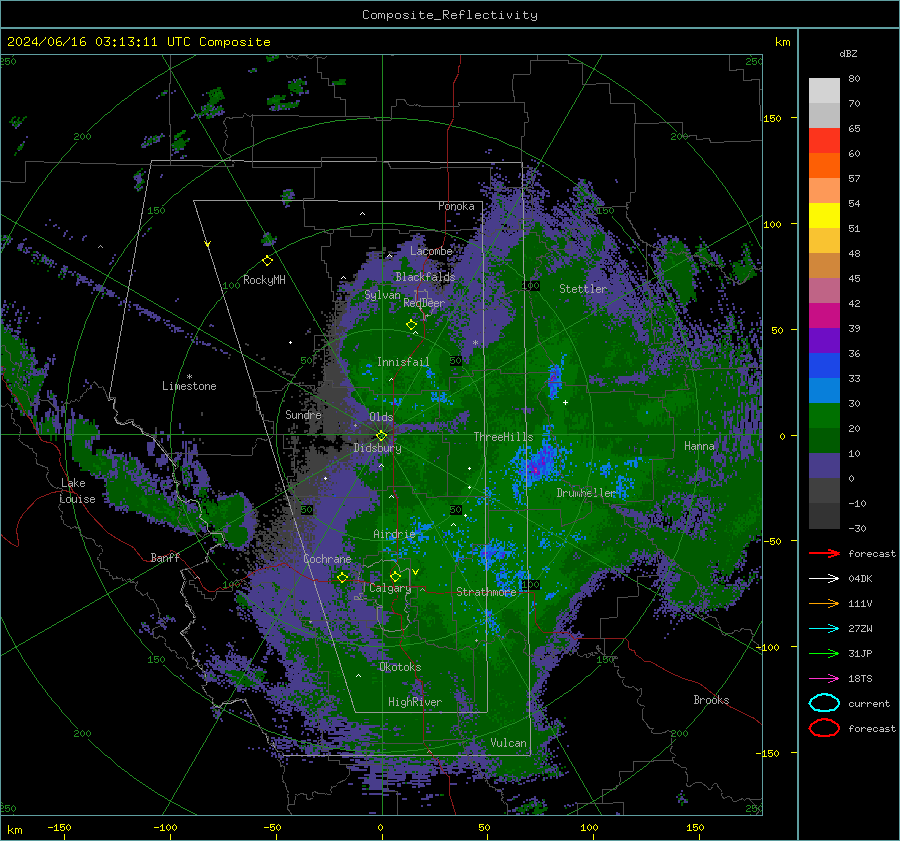Click the 'Drumheller' map label
900x841 pixels.
(x=586, y=493)
